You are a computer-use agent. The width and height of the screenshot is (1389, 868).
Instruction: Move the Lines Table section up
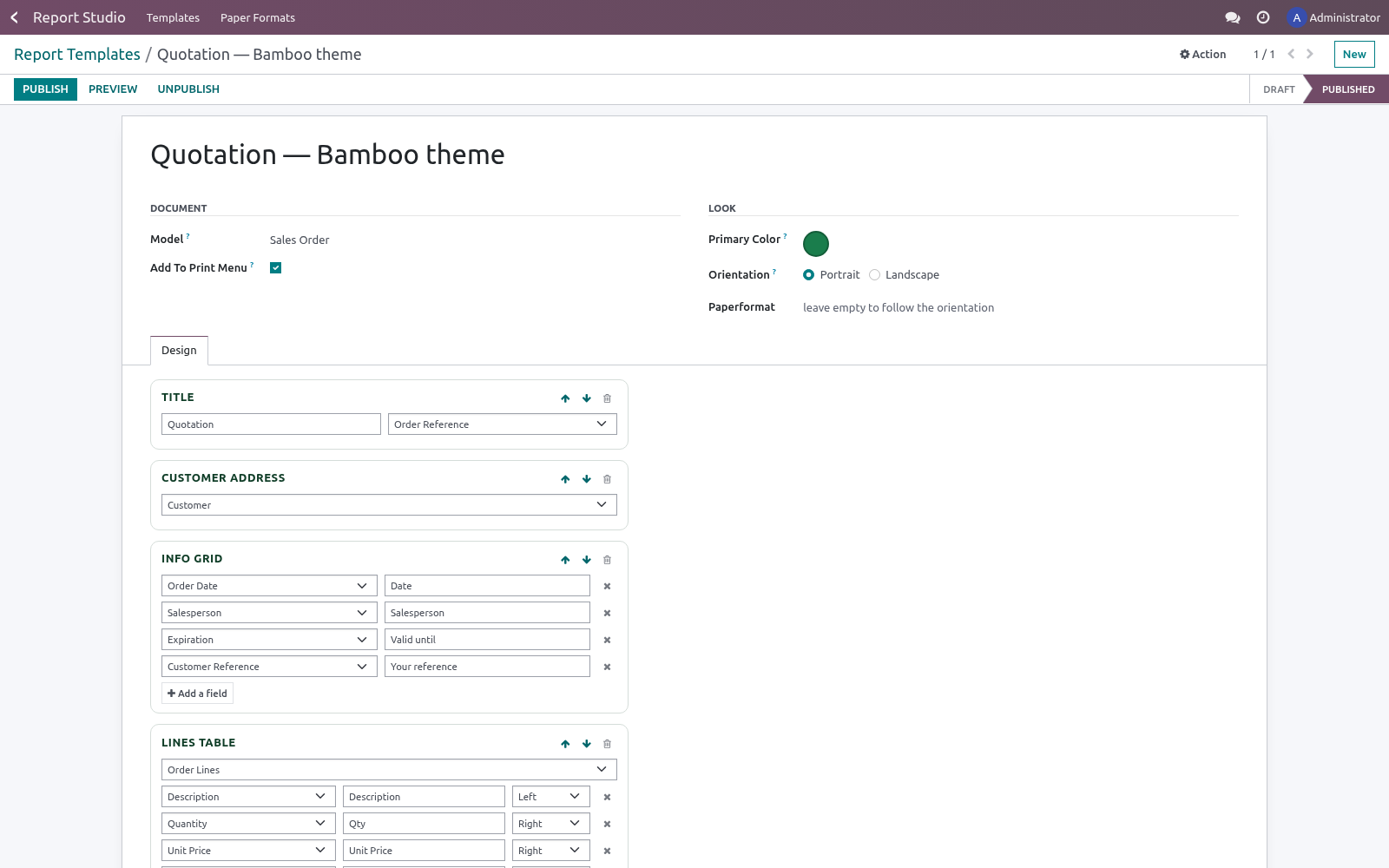coord(565,744)
